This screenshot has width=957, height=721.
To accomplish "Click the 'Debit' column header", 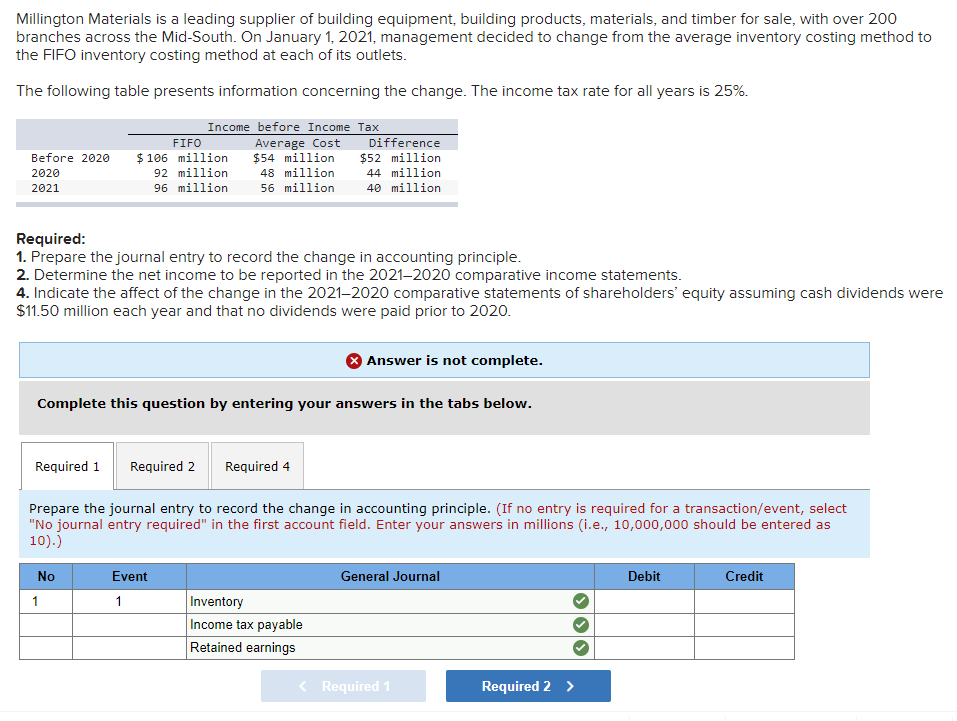I will pos(645,576).
